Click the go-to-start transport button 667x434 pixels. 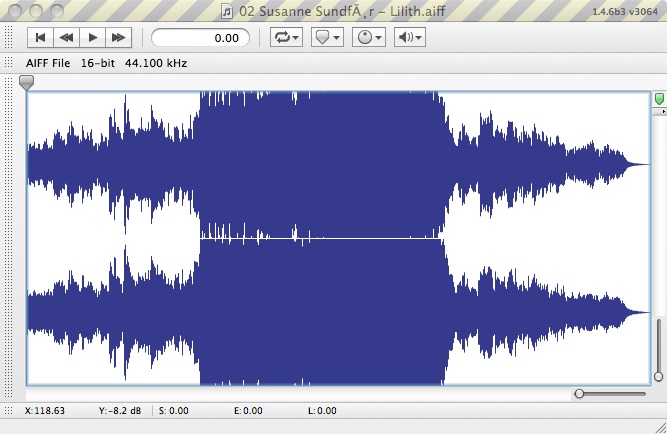(x=40, y=38)
